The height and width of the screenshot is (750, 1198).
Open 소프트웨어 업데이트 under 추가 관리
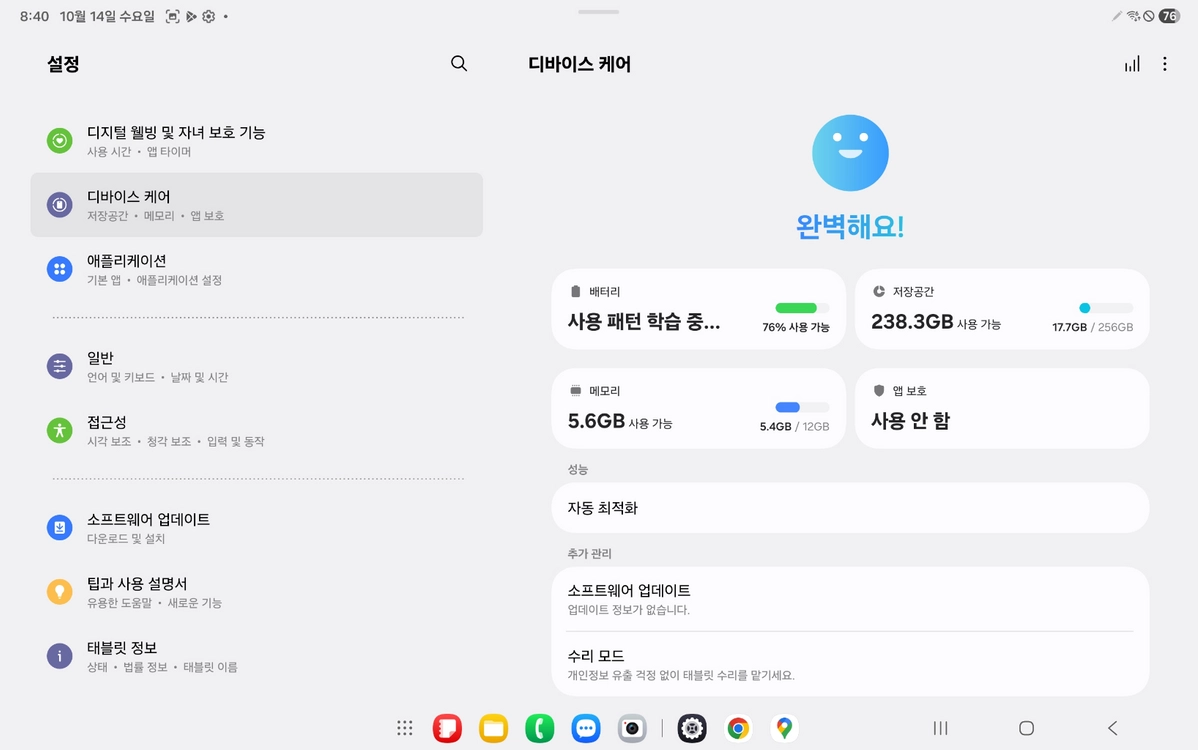point(850,599)
